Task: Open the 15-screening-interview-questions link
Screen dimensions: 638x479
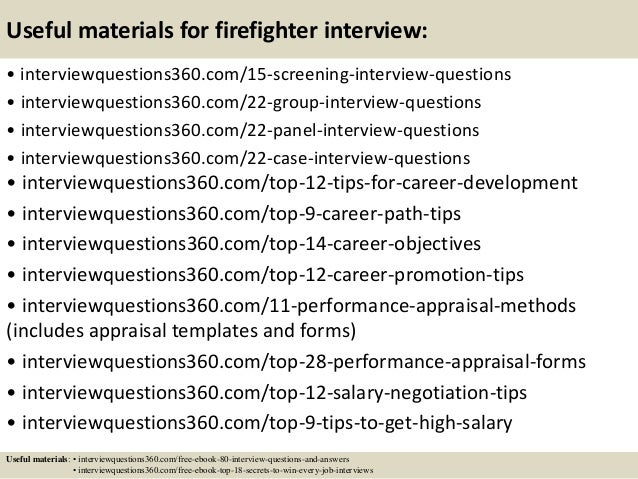Action: tap(266, 74)
